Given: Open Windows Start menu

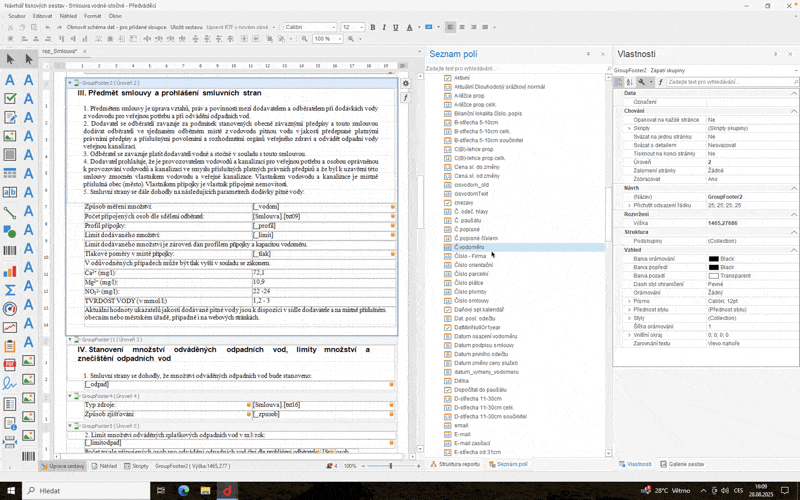Looking at the screenshot, I should tap(11, 491).
